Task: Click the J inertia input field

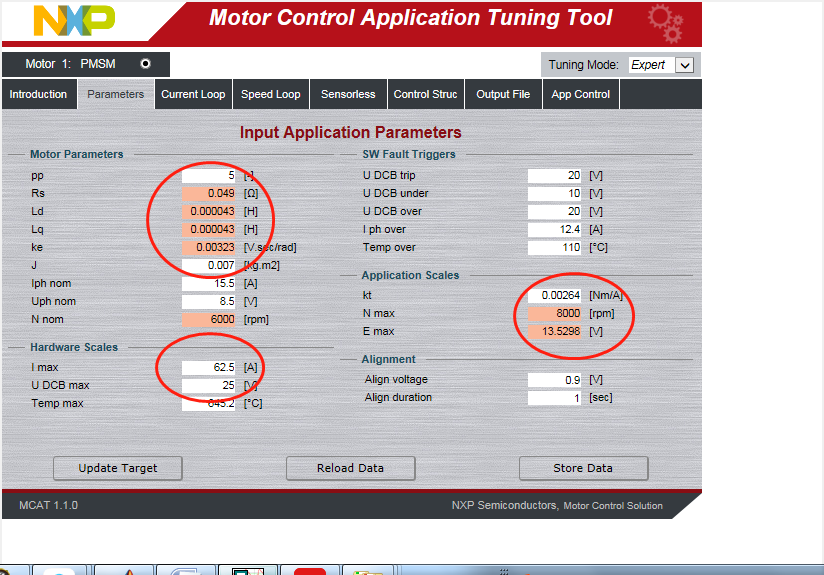Action: tap(209, 265)
